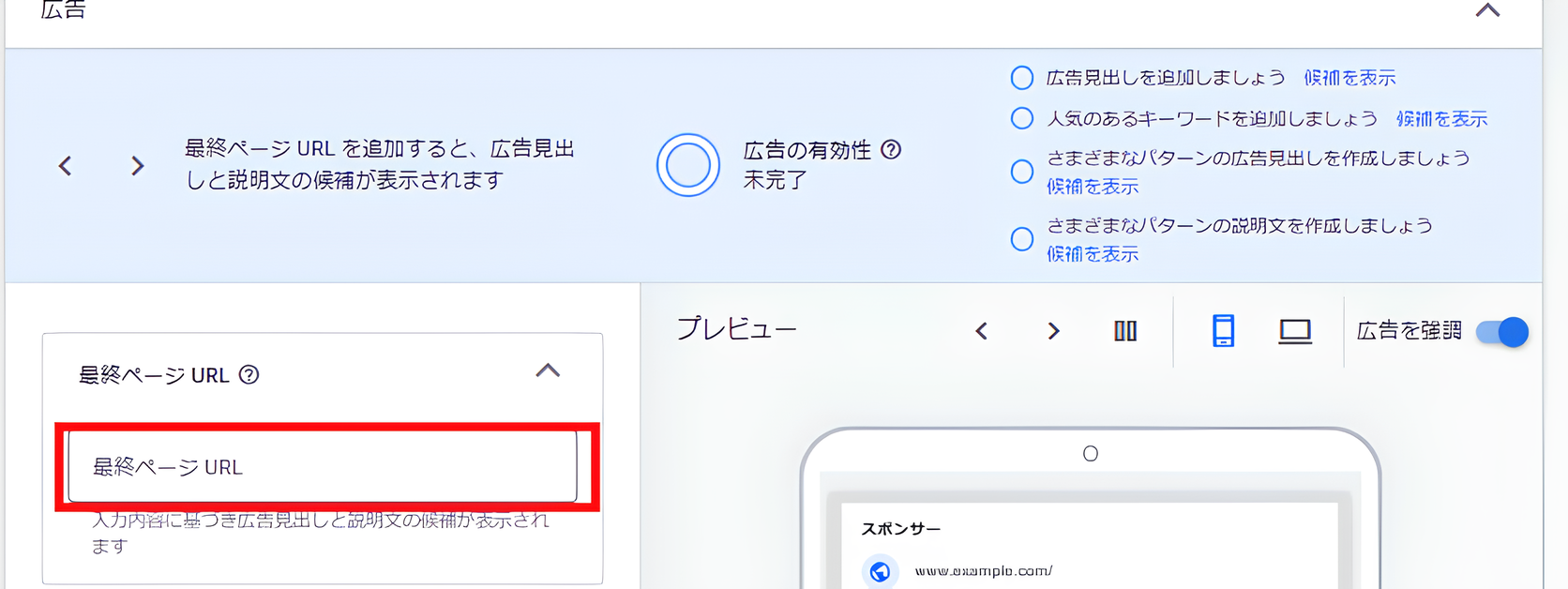Screen dimensions: 1568x589
Task: Open 候補を表示 link for 人気のあるキーワード
Action: (1441, 119)
